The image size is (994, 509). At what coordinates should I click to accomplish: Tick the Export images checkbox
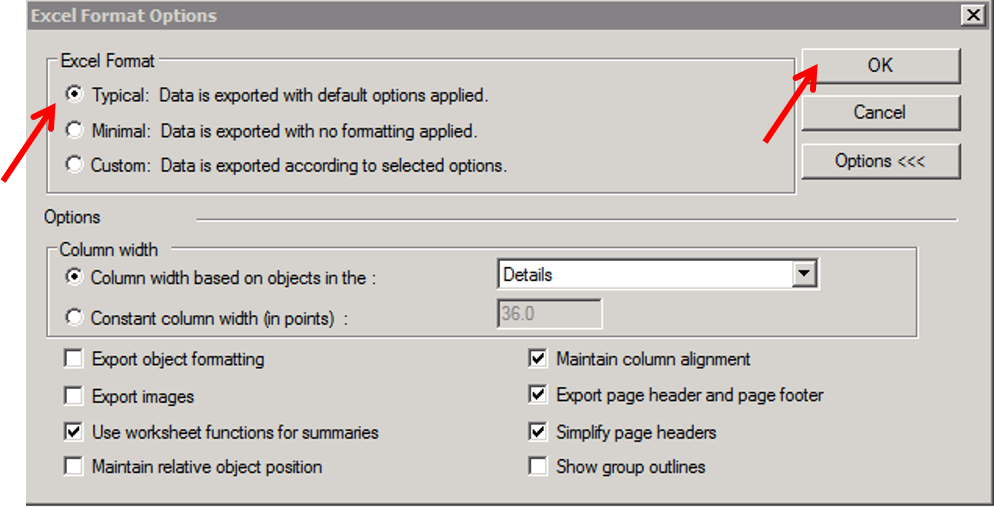[73, 397]
